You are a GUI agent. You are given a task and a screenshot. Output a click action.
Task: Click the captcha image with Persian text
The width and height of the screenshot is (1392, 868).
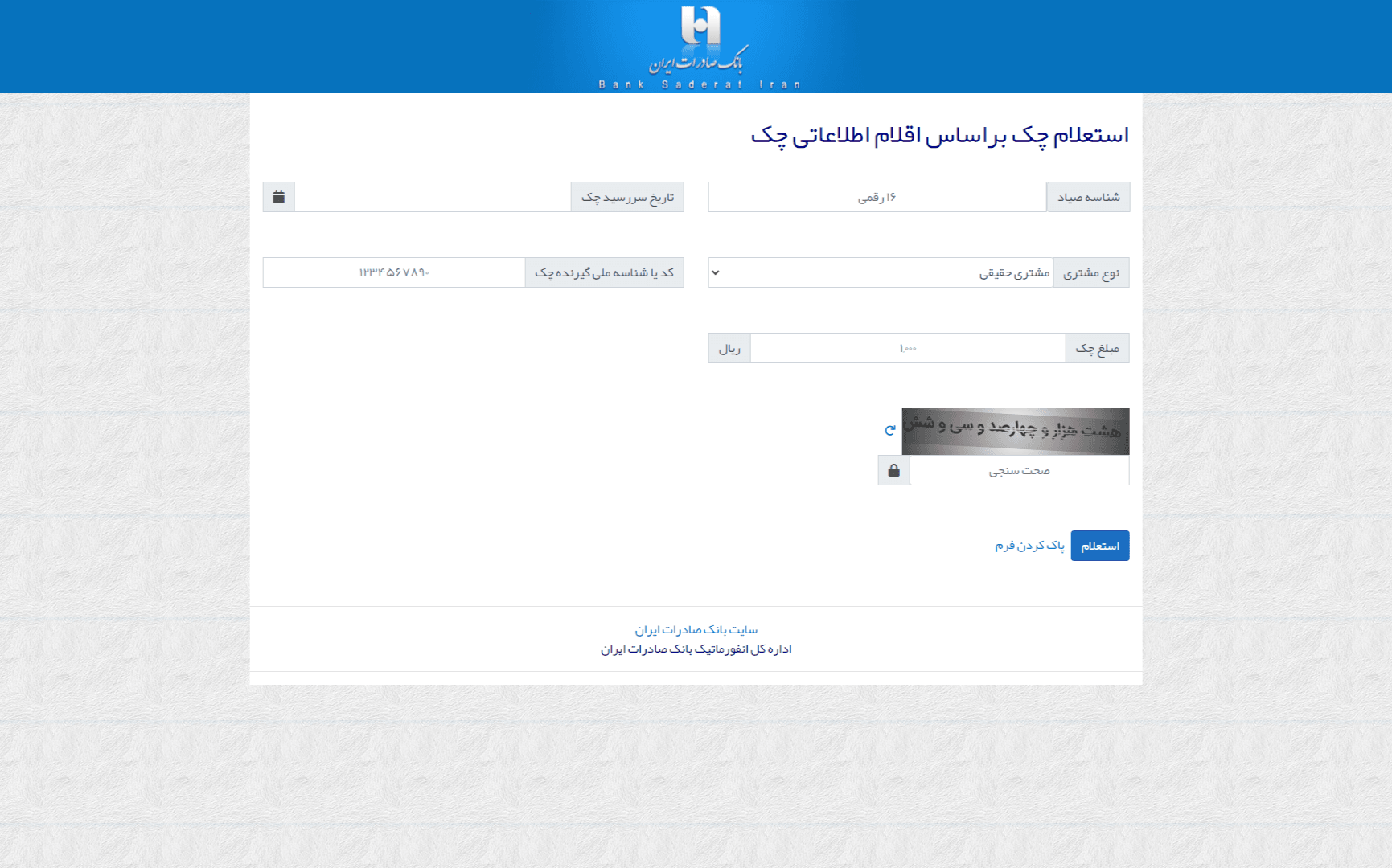tap(1016, 432)
